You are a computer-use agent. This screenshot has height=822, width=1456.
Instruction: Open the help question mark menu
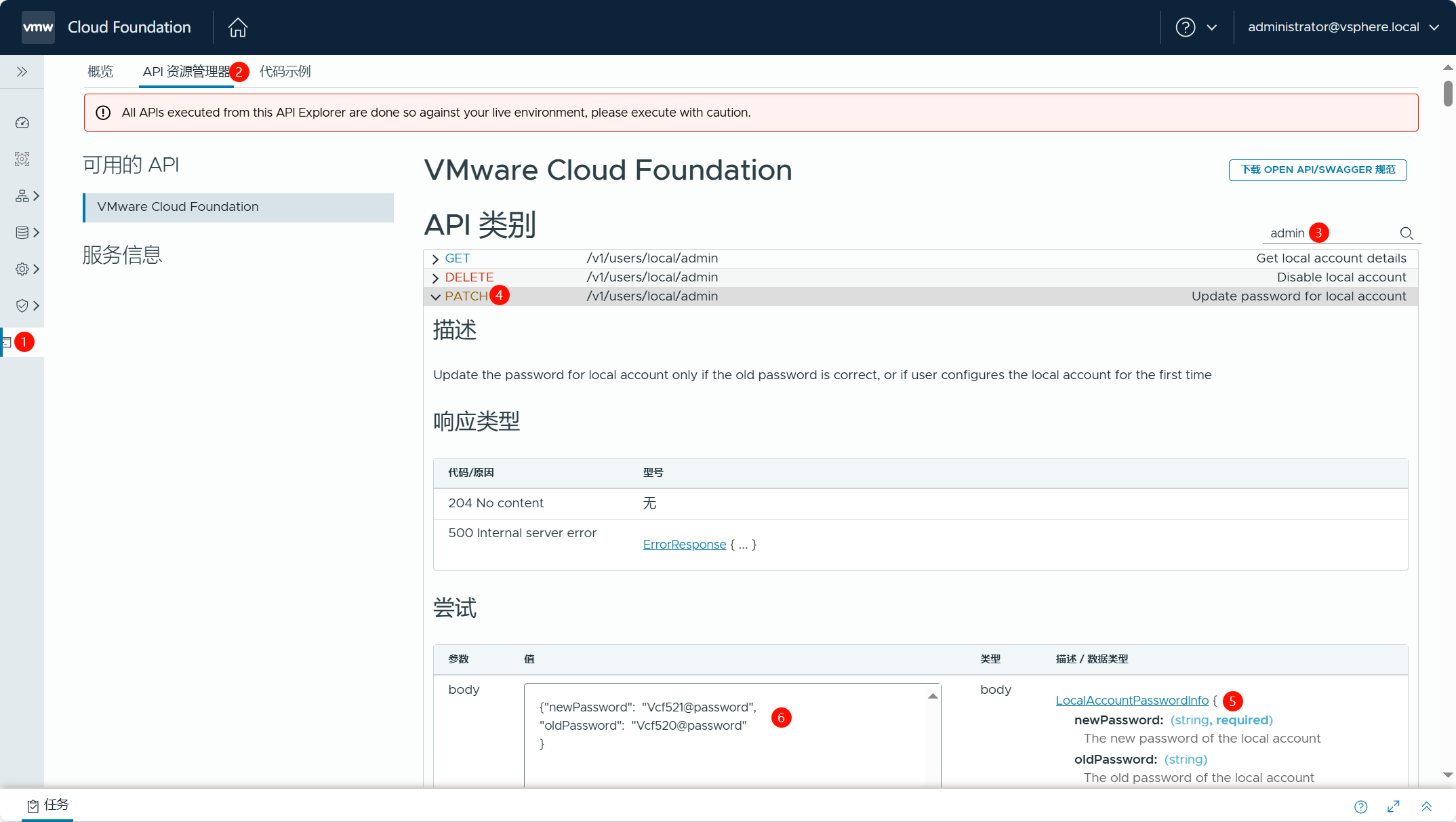pos(1186,27)
